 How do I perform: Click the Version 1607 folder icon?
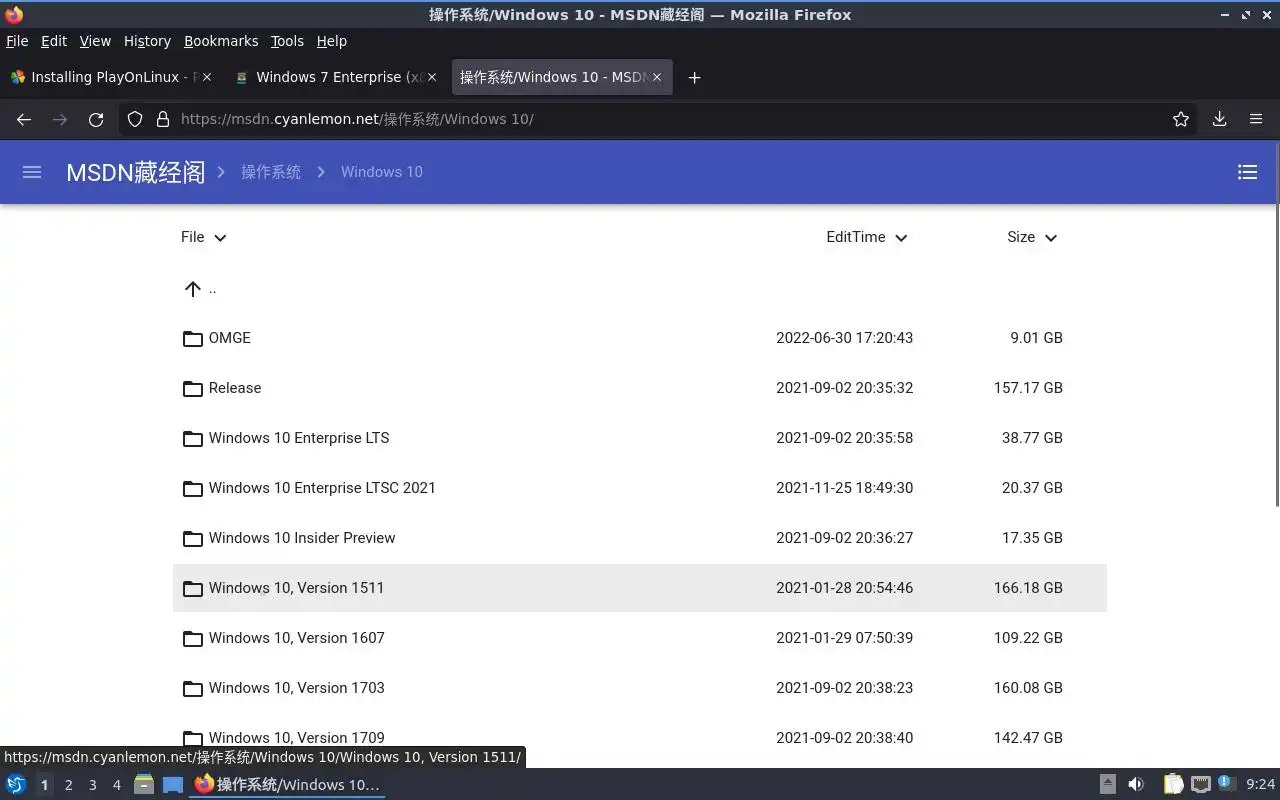[193, 638]
